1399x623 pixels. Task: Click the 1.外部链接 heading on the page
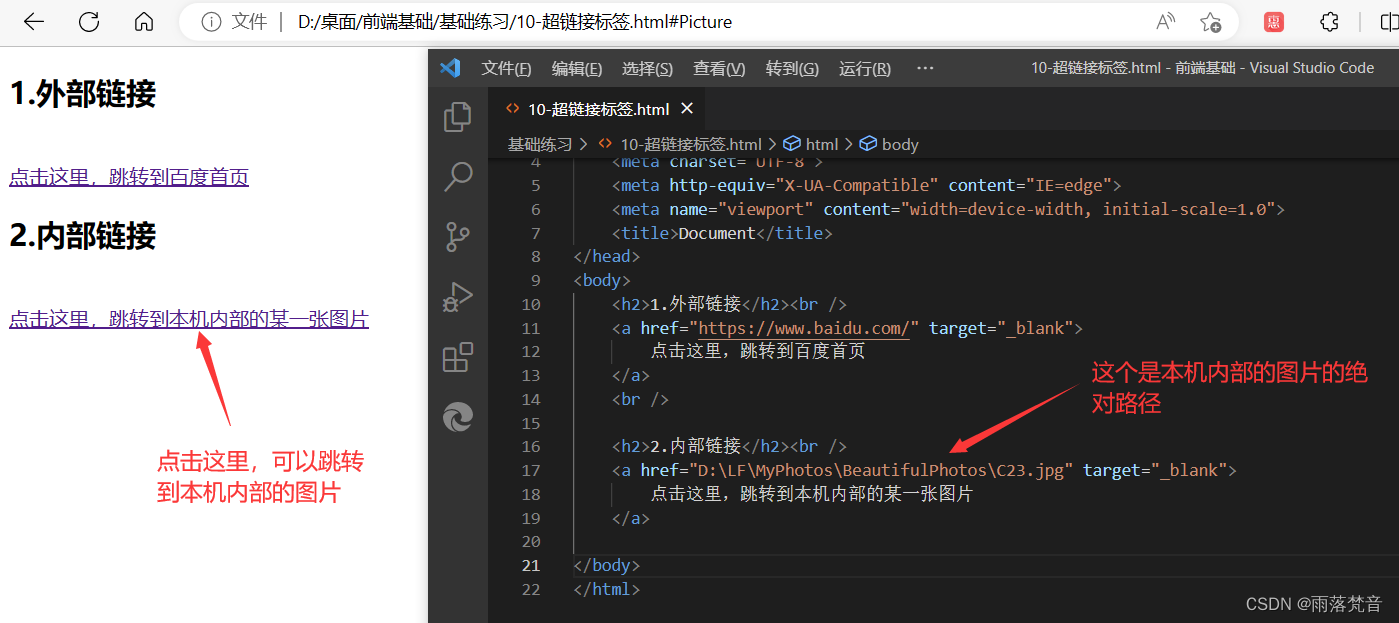pos(83,94)
